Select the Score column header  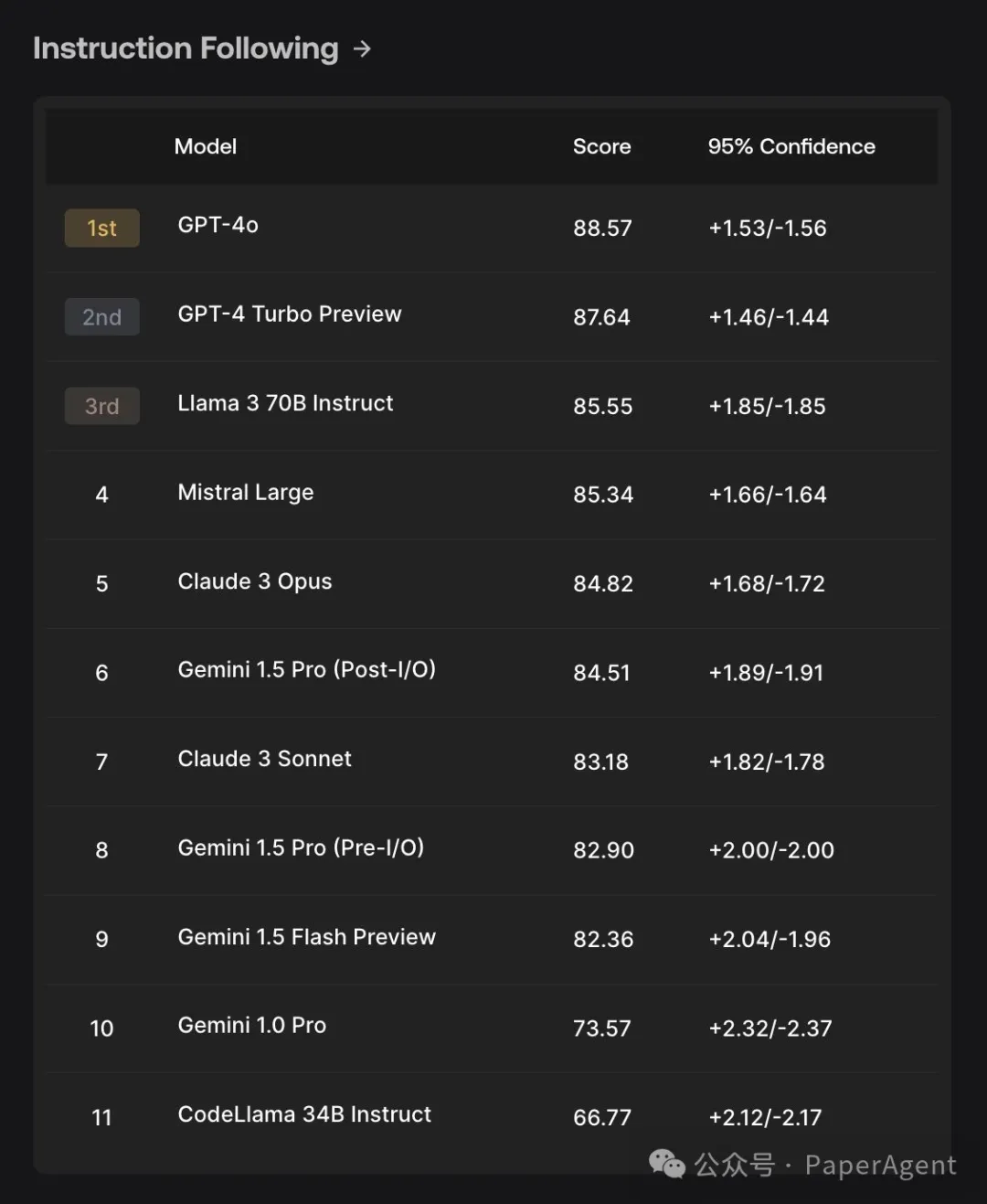601,146
